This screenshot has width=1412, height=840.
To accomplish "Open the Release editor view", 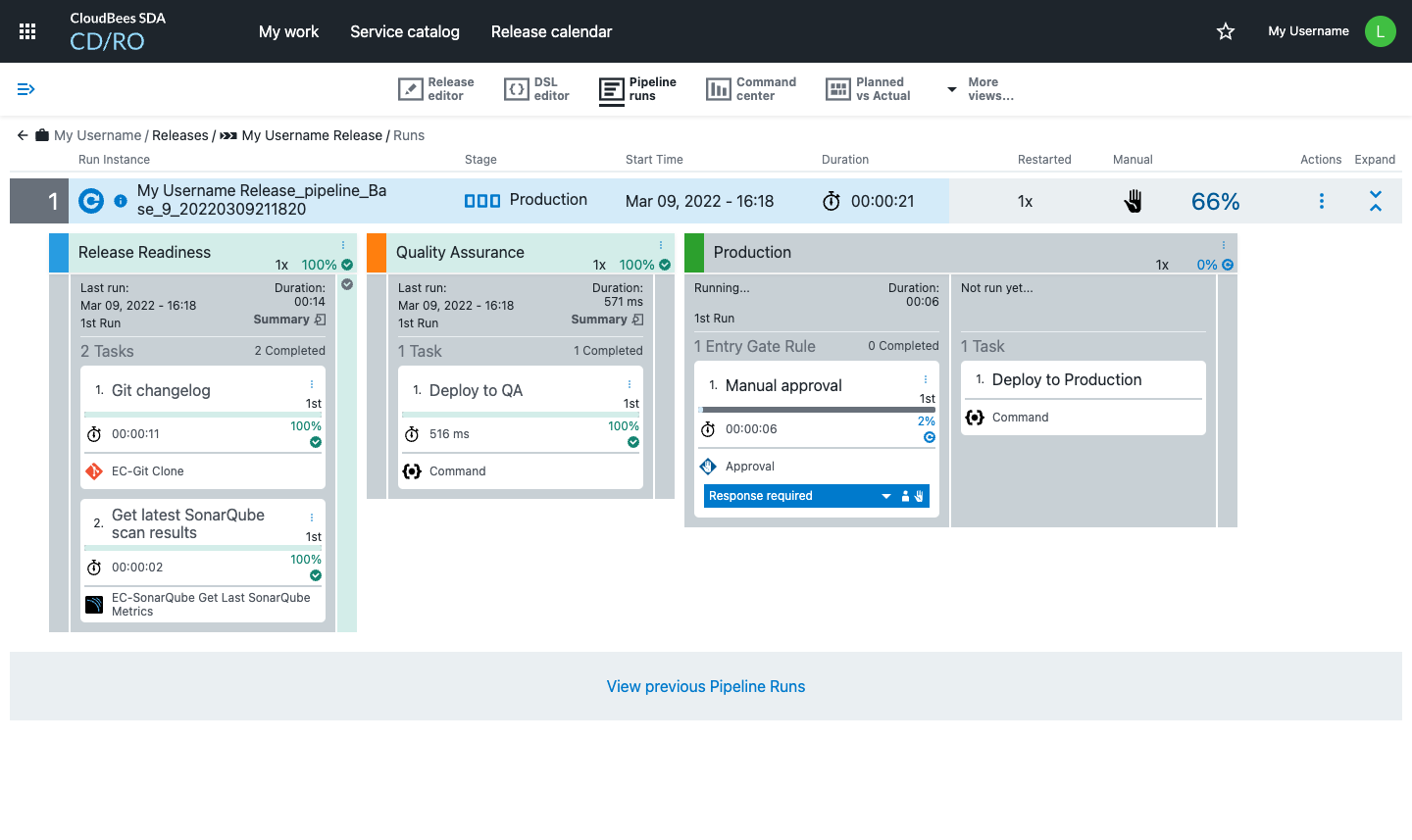I will pos(436,89).
